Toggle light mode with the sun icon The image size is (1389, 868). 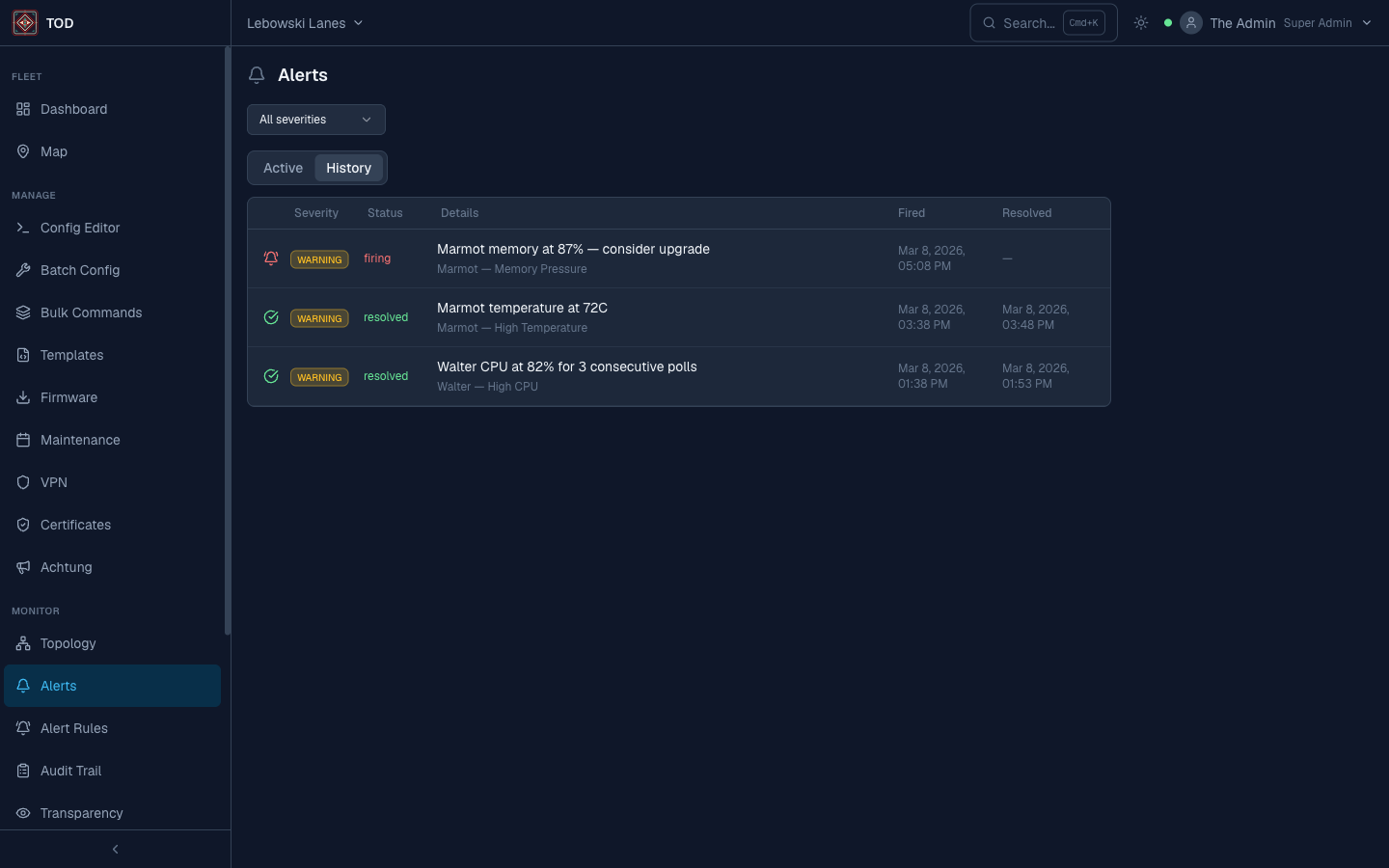click(x=1141, y=22)
